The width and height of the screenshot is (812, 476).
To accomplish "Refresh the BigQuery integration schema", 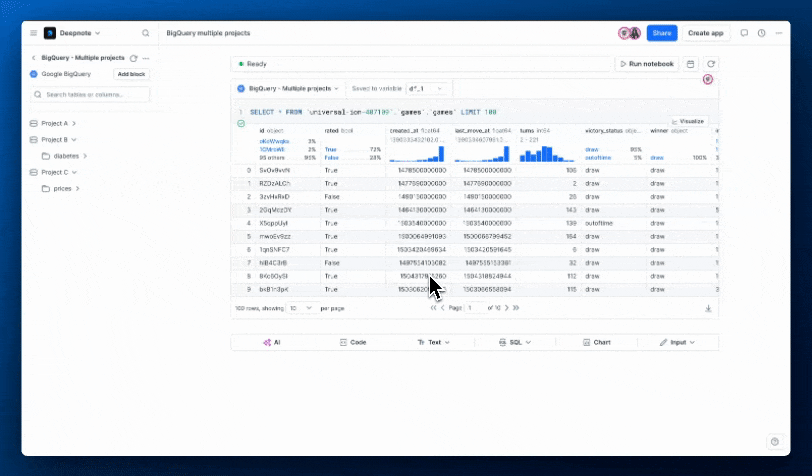I will tap(134, 58).
